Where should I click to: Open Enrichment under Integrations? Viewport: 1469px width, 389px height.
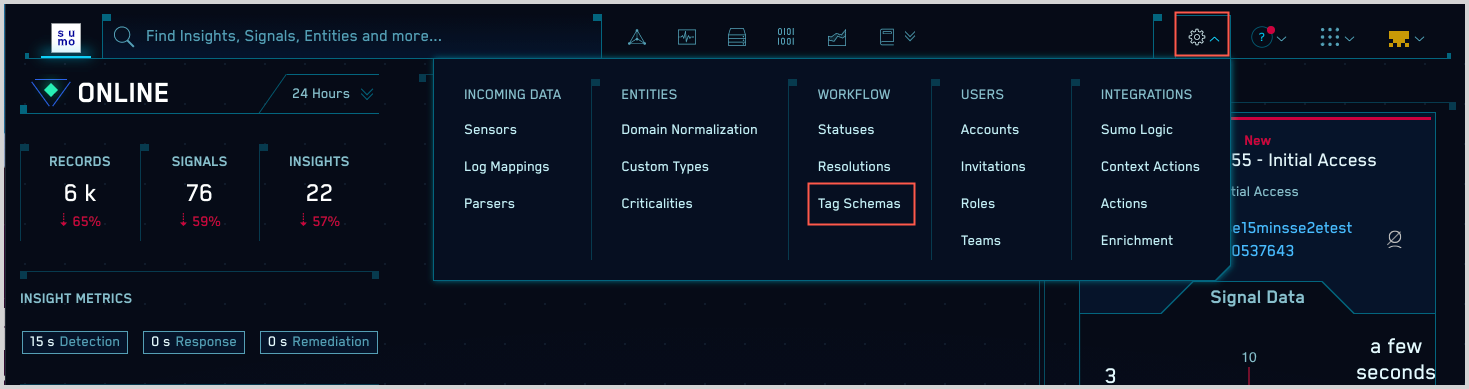[x=1137, y=240]
